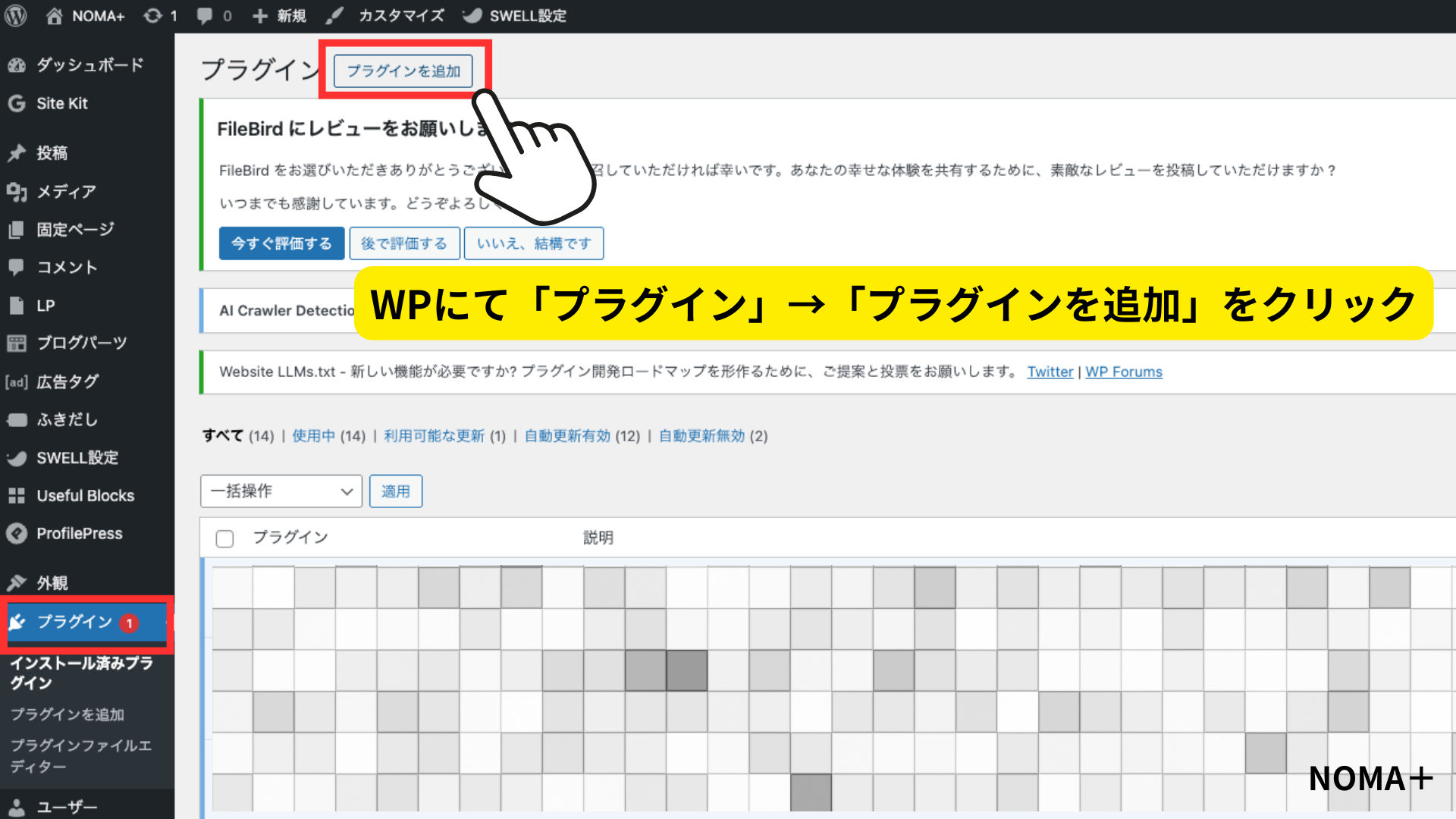The width and height of the screenshot is (1456, 819).
Task: Open the comments bubble icon in the admin bar
Action: pos(205,16)
